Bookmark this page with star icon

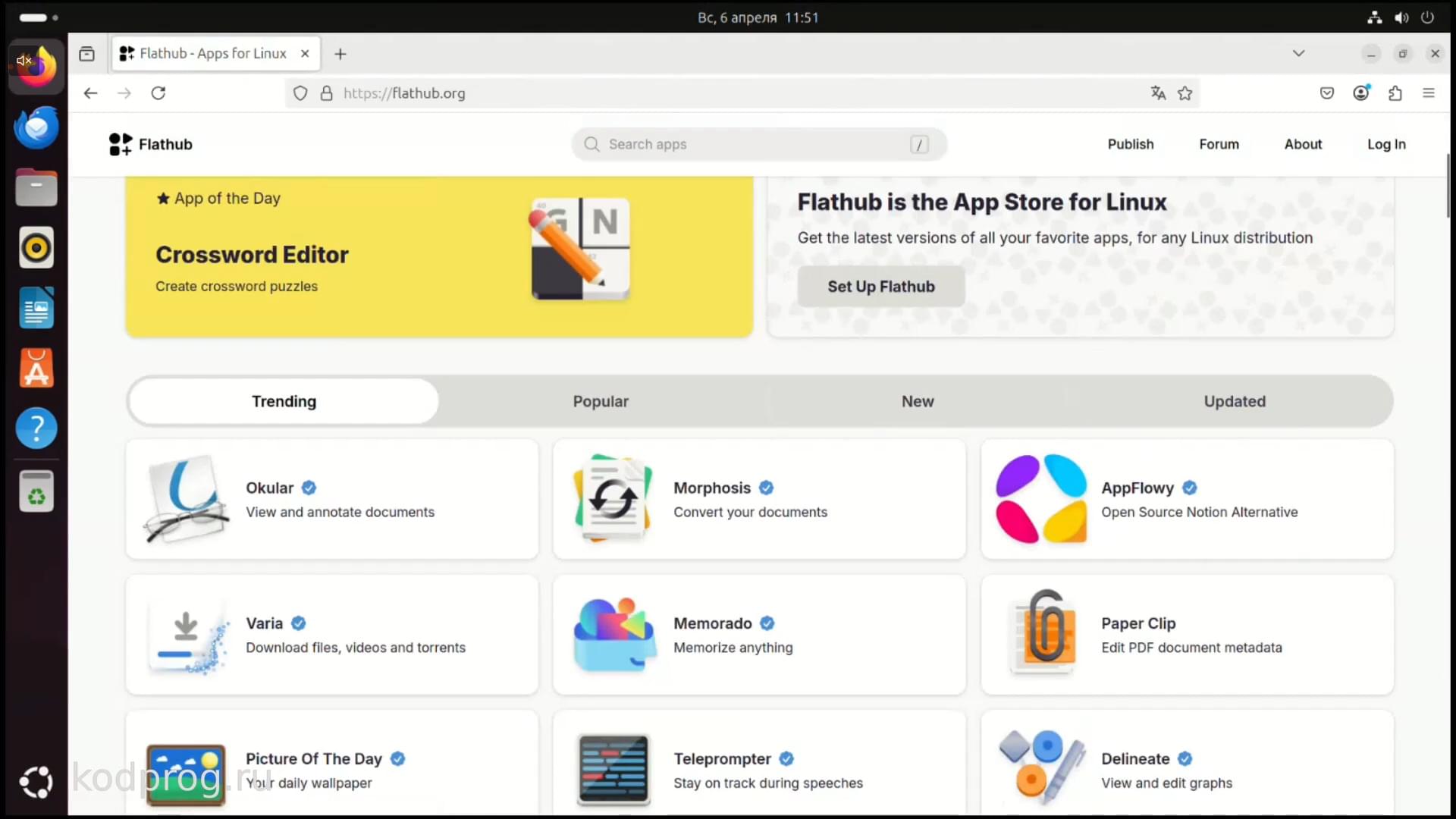point(1185,93)
